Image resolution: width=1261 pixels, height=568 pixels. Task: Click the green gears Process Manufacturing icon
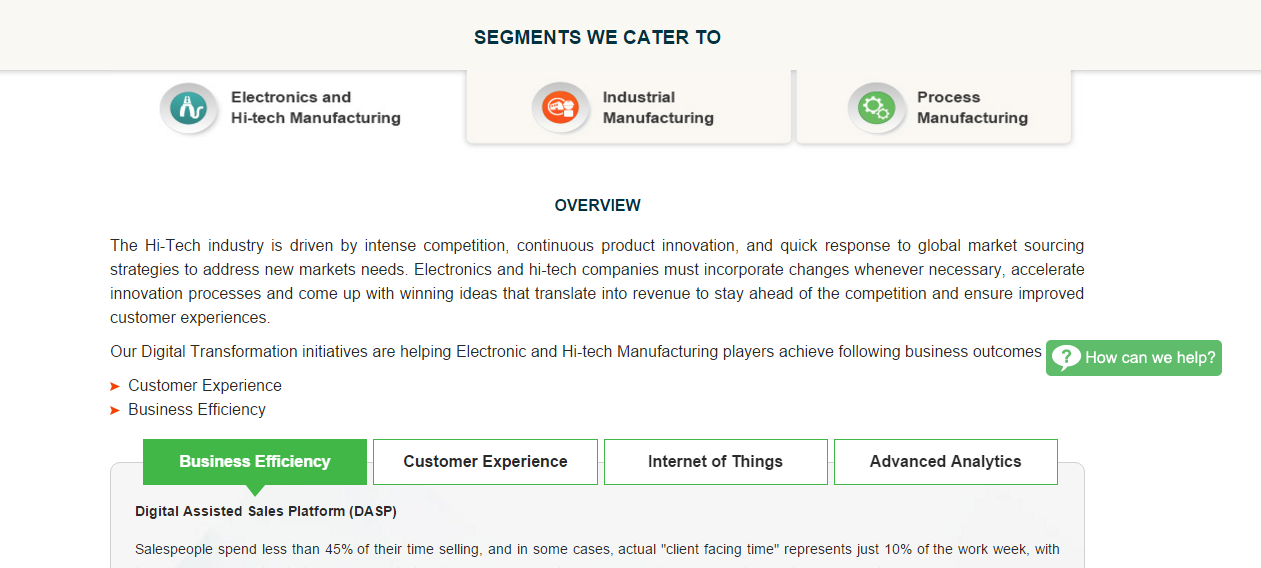point(876,106)
